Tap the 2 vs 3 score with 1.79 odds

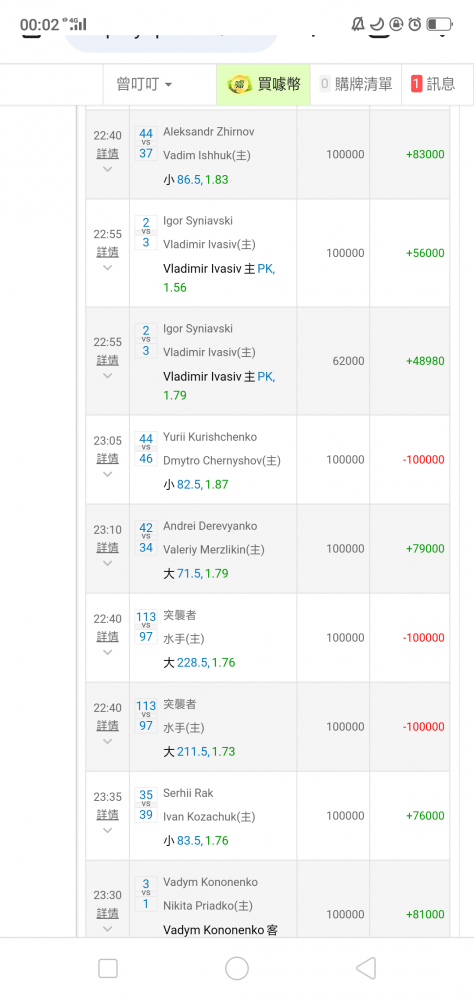(146, 340)
